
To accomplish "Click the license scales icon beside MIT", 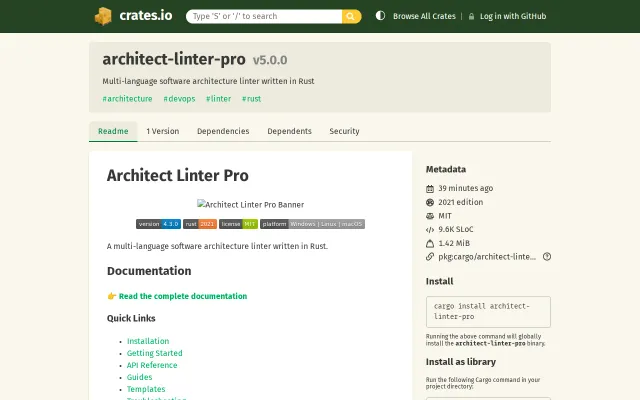I will pos(430,216).
